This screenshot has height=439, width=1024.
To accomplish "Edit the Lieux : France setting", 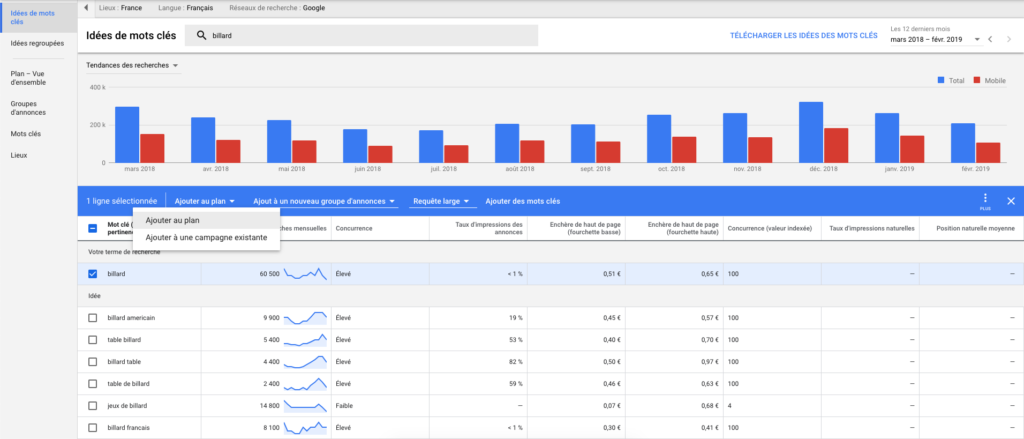I will point(122,8).
